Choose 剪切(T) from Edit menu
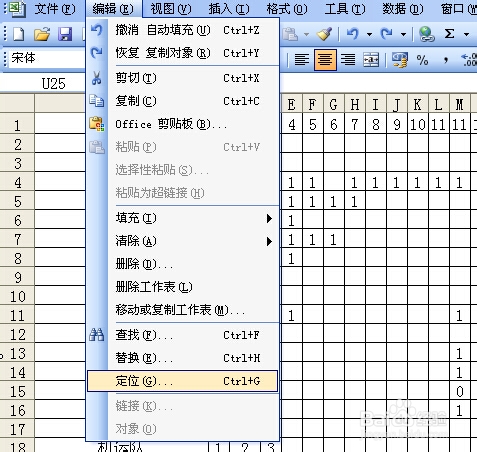This screenshot has height=452, width=477. pos(183,78)
